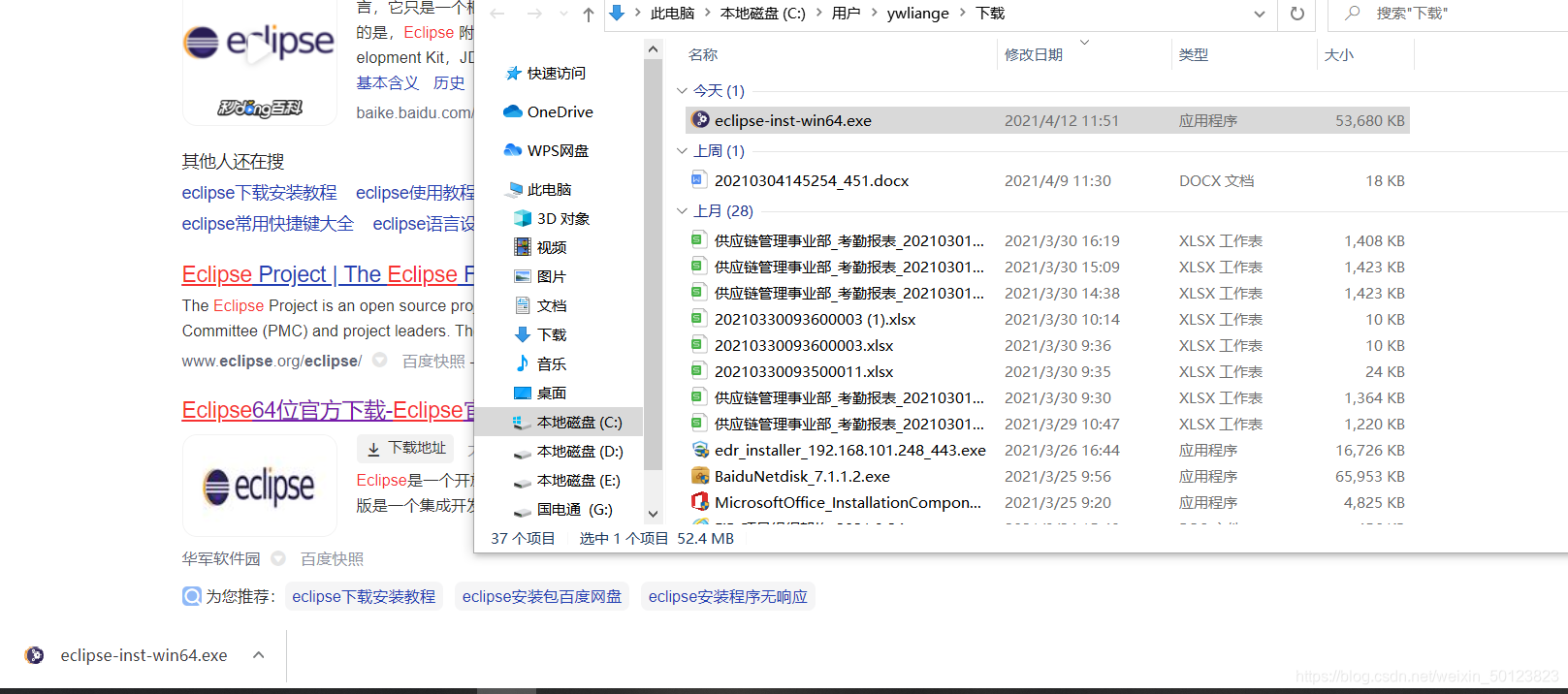This screenshot has width=1568, height=694.
Task: Select 此电脑 in the navigation pane
Action: tap(549, 190)
